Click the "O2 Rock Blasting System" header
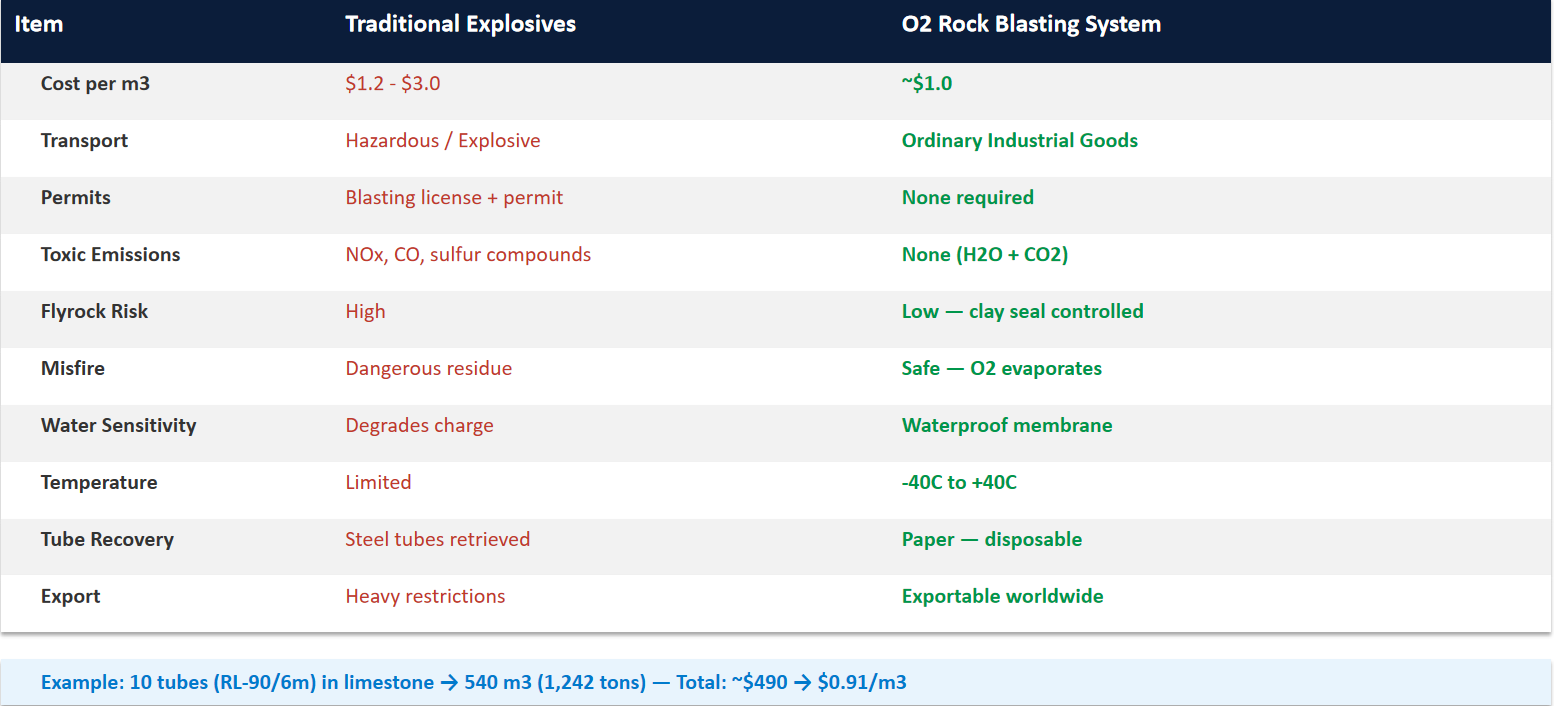1554x706 pixels. click(x=1031, y=25)
